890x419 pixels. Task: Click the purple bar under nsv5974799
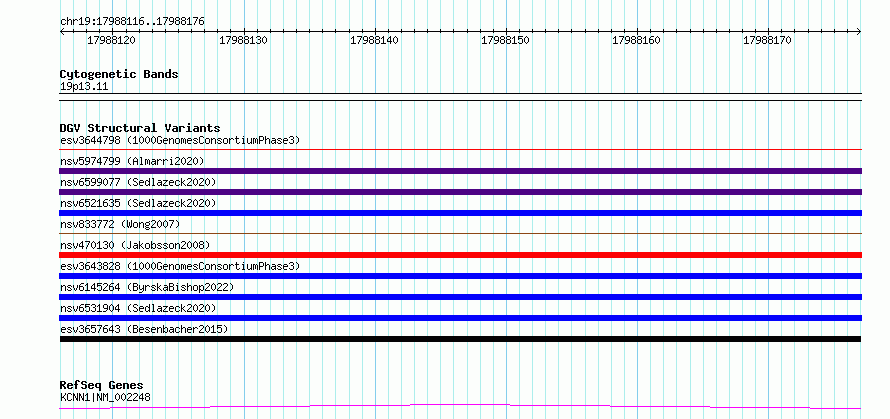pyautogui.click(x=460, y=171)
